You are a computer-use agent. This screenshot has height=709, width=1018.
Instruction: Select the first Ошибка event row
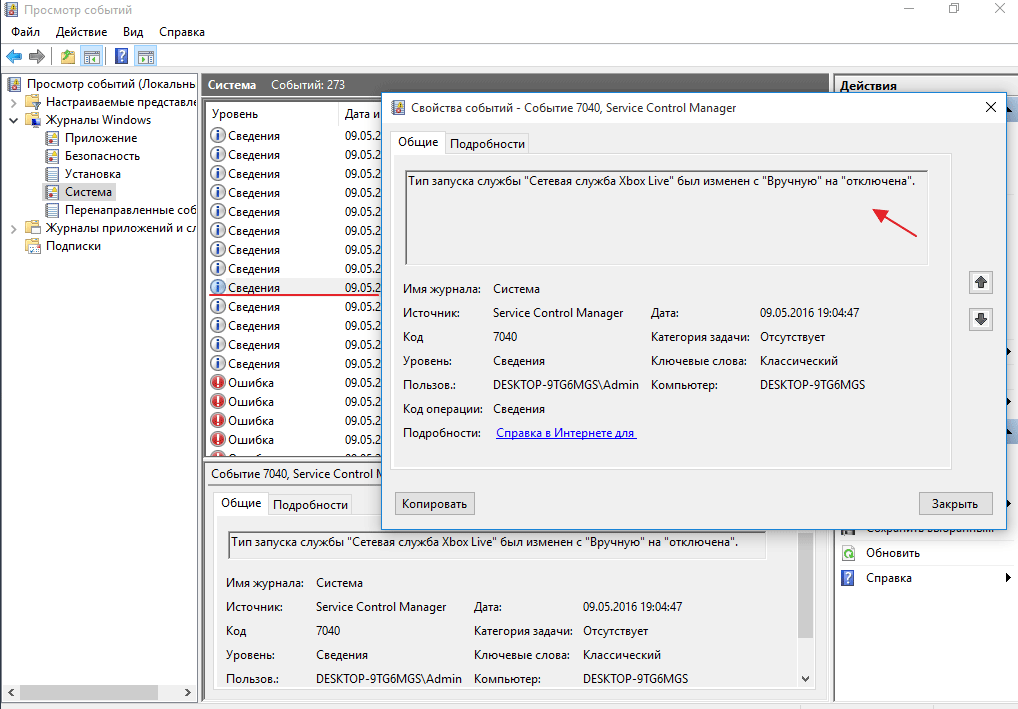point(250,383)
